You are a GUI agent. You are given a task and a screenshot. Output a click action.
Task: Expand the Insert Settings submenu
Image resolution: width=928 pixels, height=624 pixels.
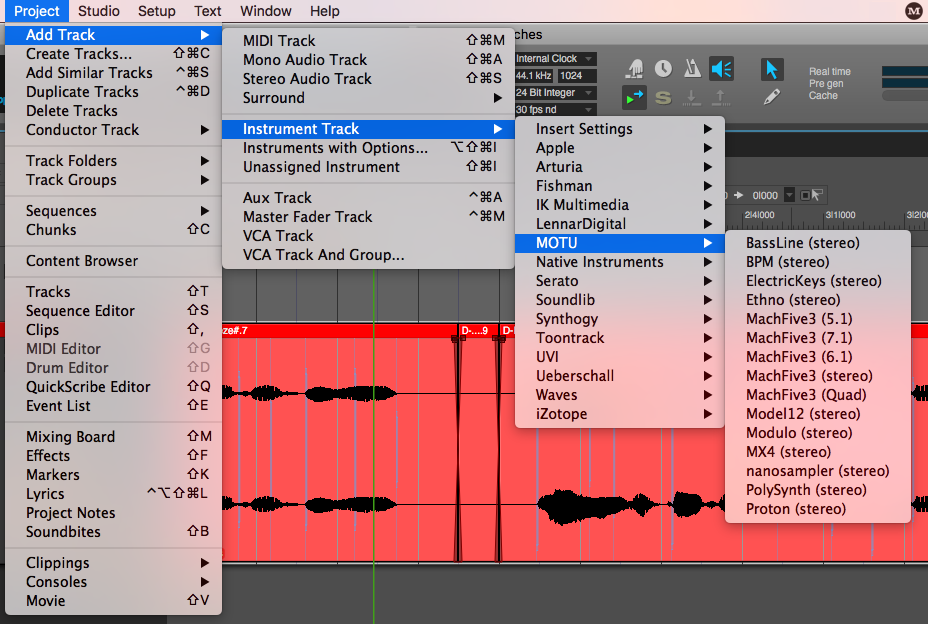(x=620, y=129)
